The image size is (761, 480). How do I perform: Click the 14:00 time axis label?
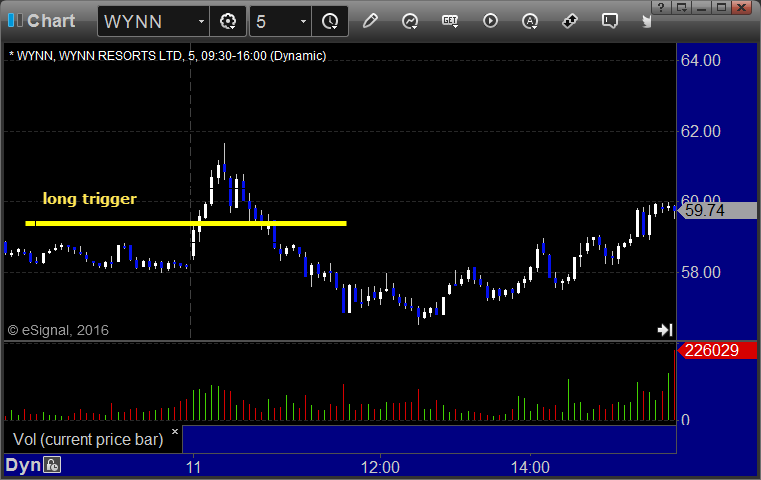[x=530, y=467]
